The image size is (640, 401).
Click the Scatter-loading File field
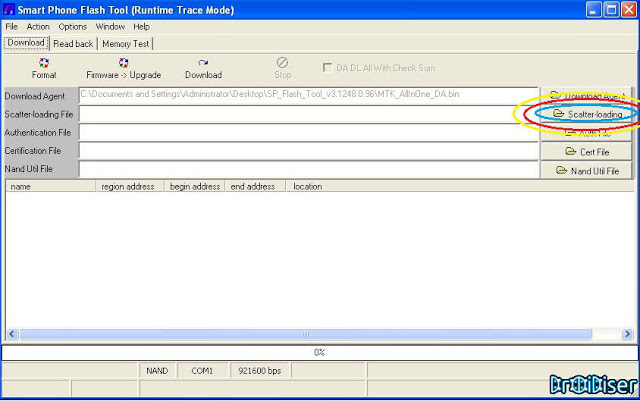coord(309,114)
